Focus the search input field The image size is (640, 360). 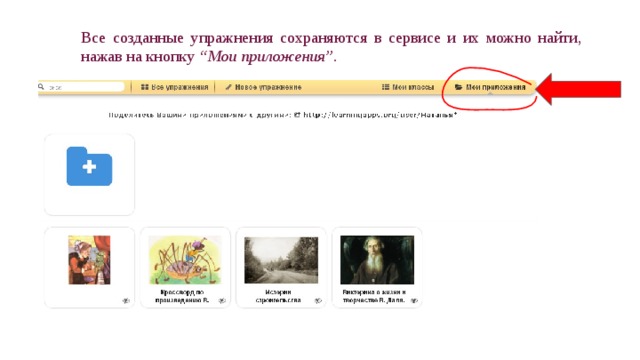click(85, 87)
